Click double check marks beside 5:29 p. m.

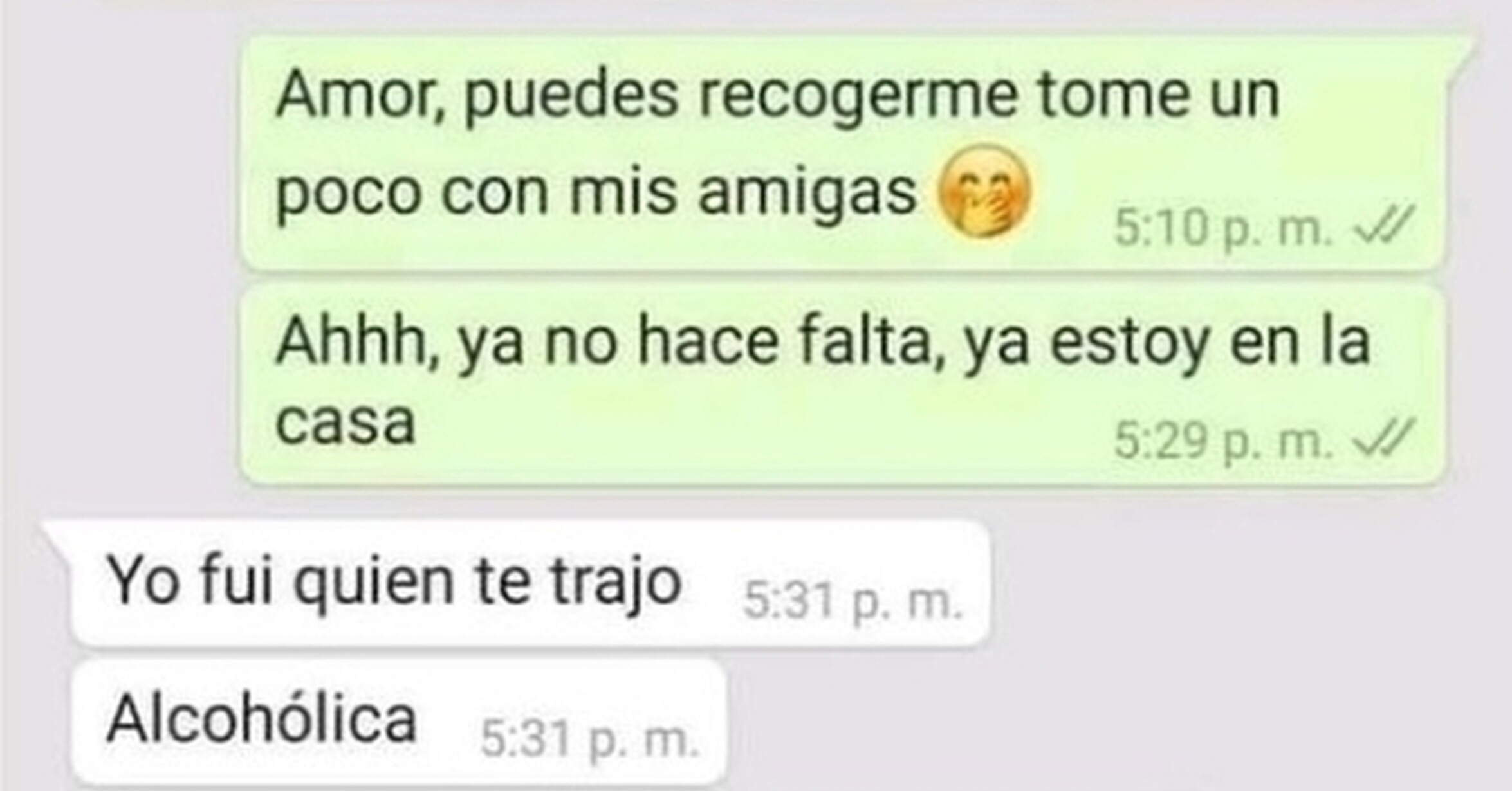[x=1383, y=439]
